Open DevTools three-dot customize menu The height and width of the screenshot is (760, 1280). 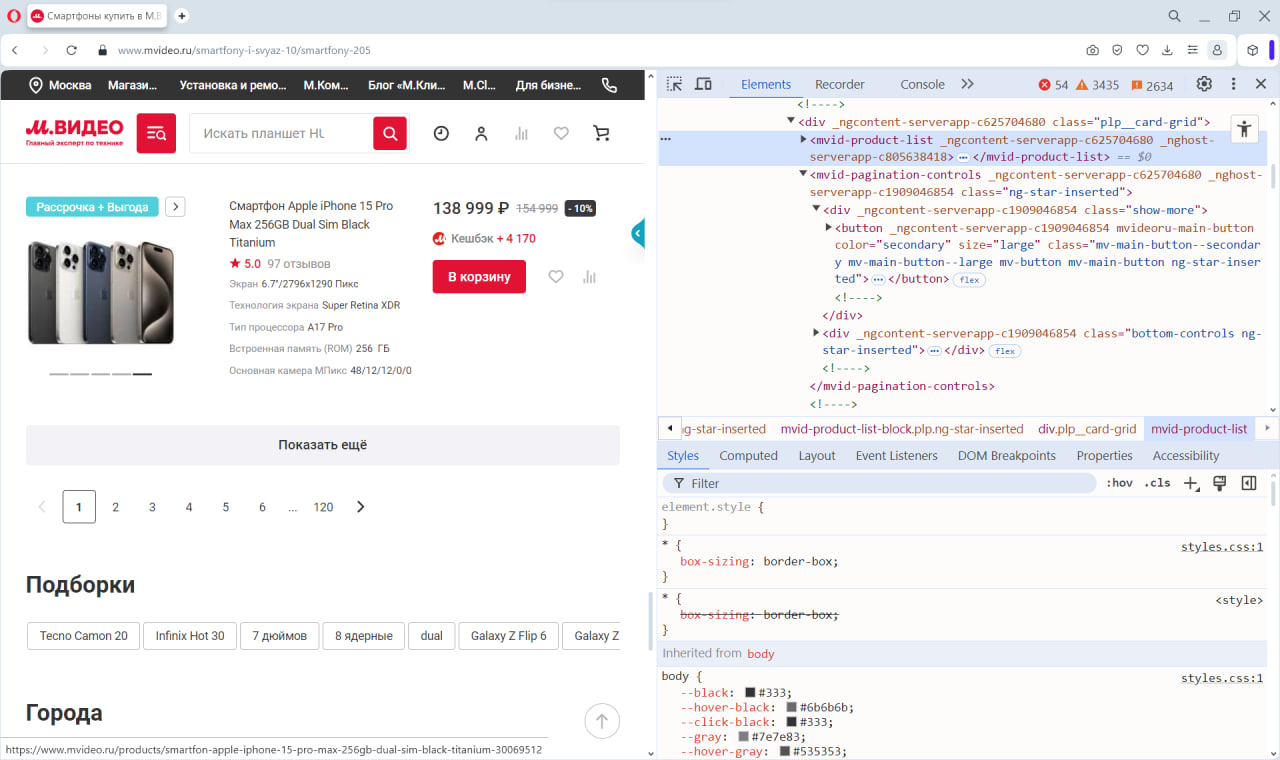[x=1233, y=84]
